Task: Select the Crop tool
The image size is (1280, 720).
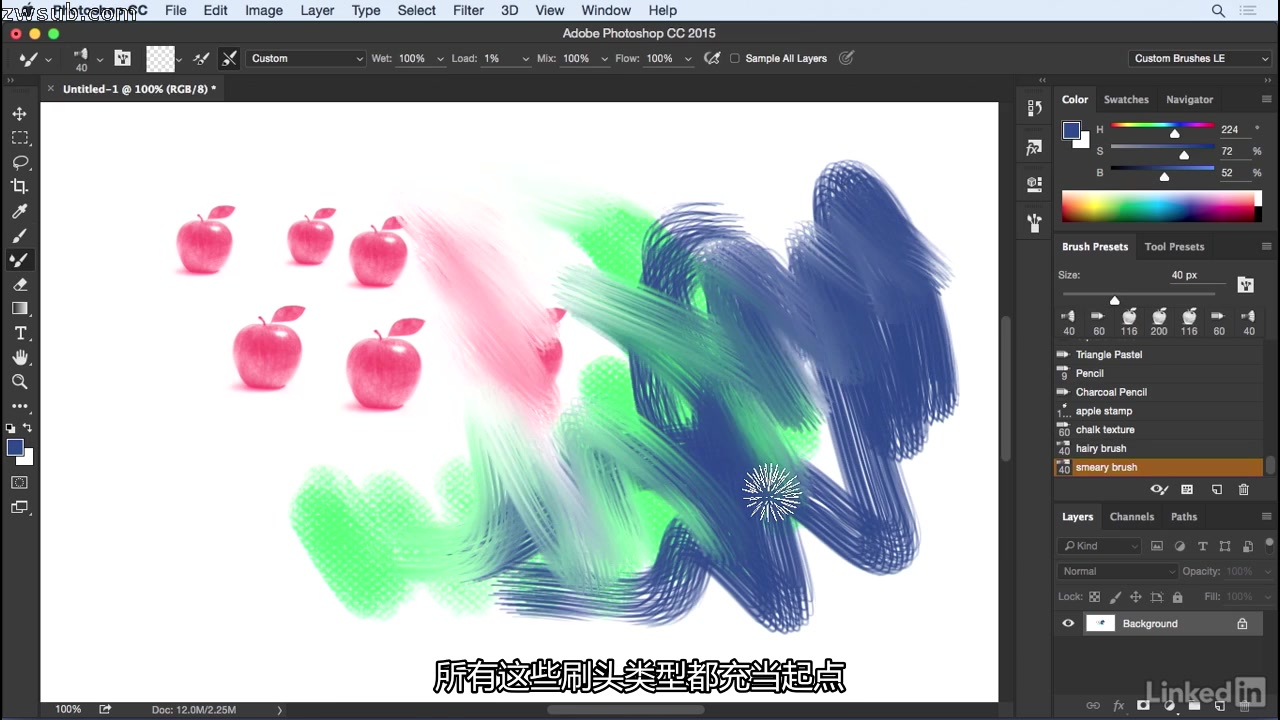Action: pos(19,186)
